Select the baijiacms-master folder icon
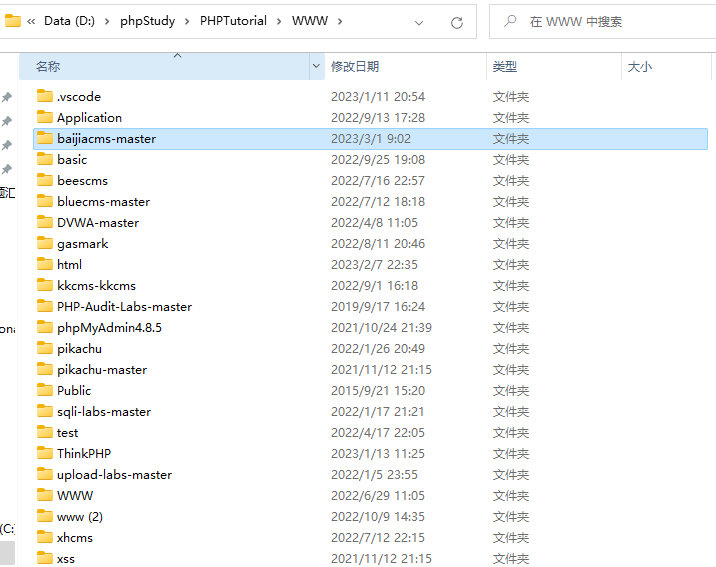This screenshot has width=716, height=567. click(x=45, y=138)
